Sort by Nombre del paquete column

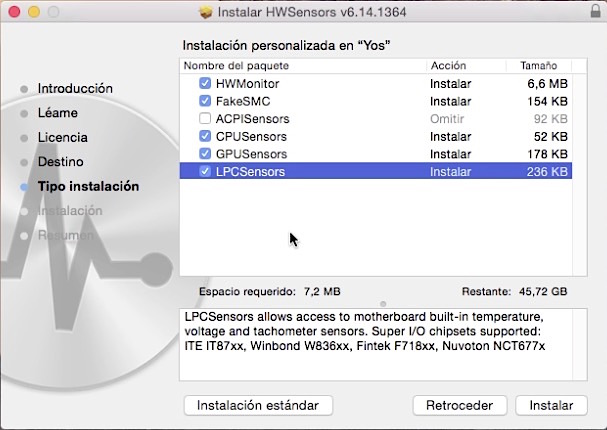point(236,65)
